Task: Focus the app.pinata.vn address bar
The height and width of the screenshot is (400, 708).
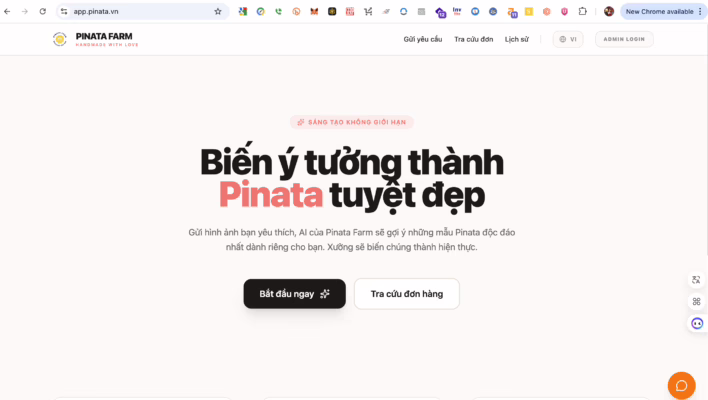Action: click(x=141, y=11)
